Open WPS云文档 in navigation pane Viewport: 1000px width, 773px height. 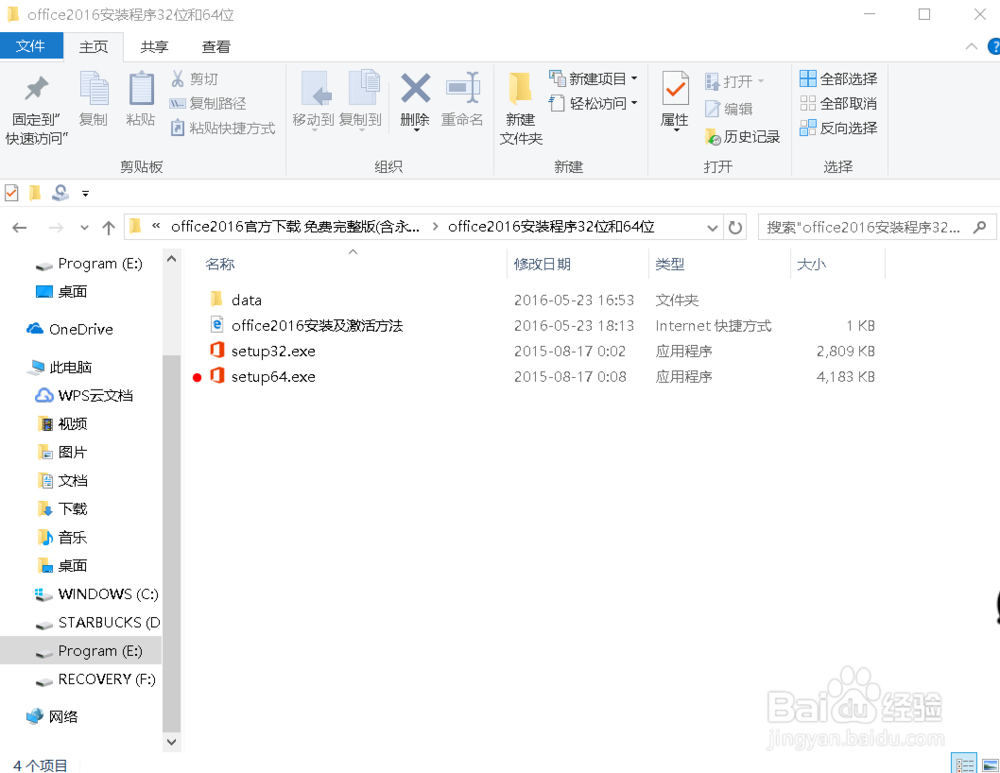[95, 395]
